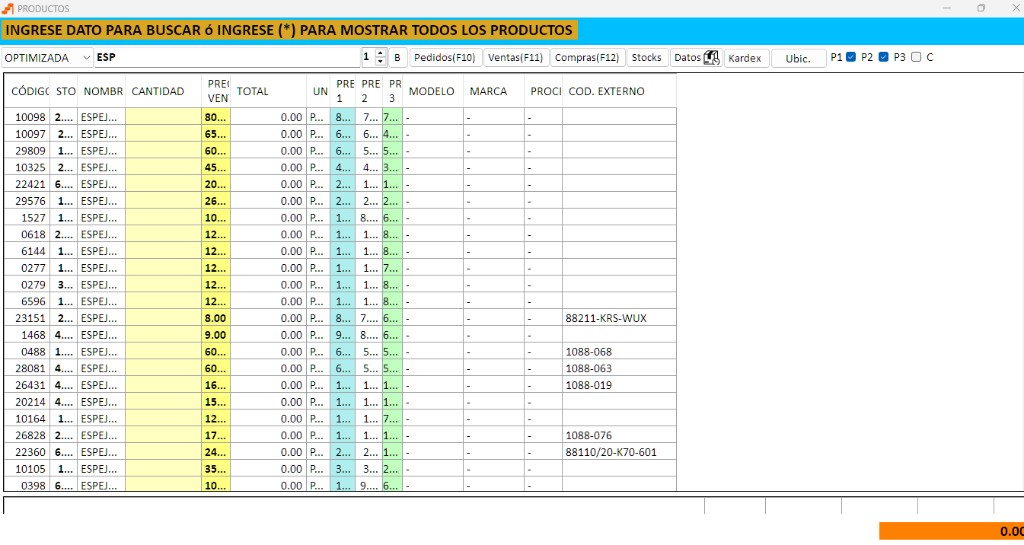Select product code 20214 cell
Screen dimensions: 1024x545
pos(27,402)
